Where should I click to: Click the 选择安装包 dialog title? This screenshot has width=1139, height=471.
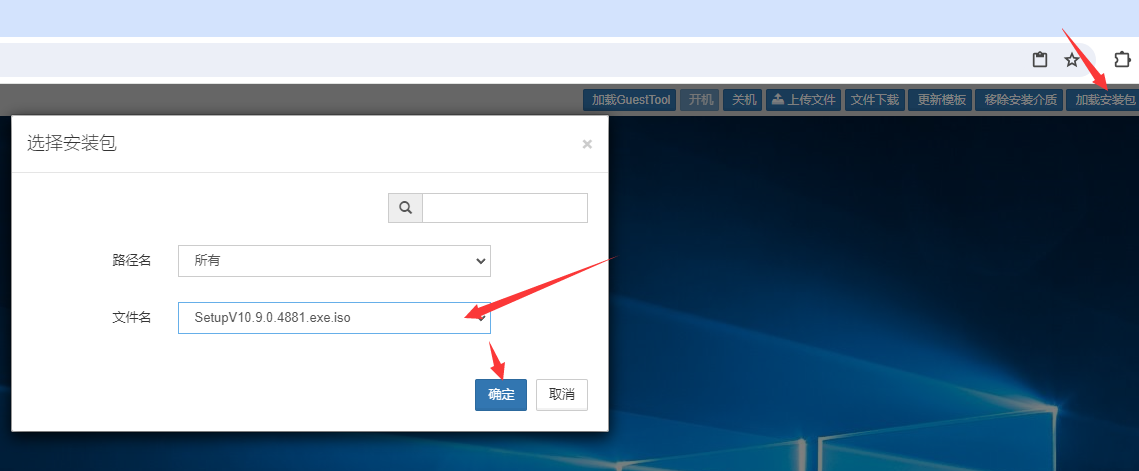(x=71, y=144)
